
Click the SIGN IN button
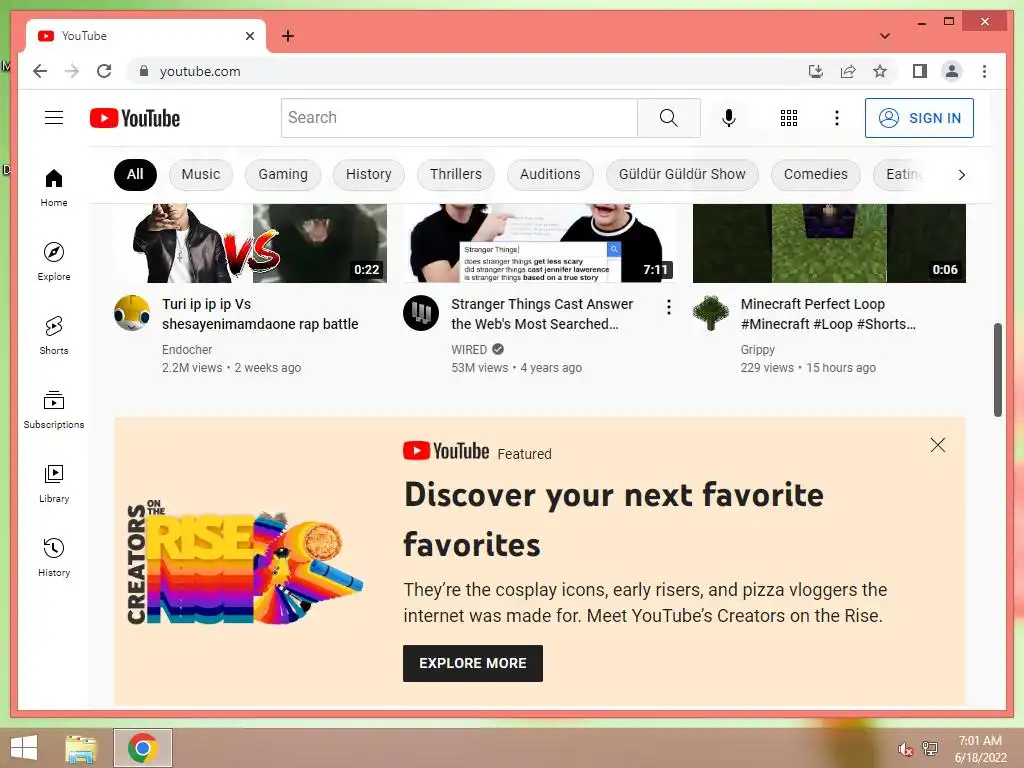coord(919,118)
